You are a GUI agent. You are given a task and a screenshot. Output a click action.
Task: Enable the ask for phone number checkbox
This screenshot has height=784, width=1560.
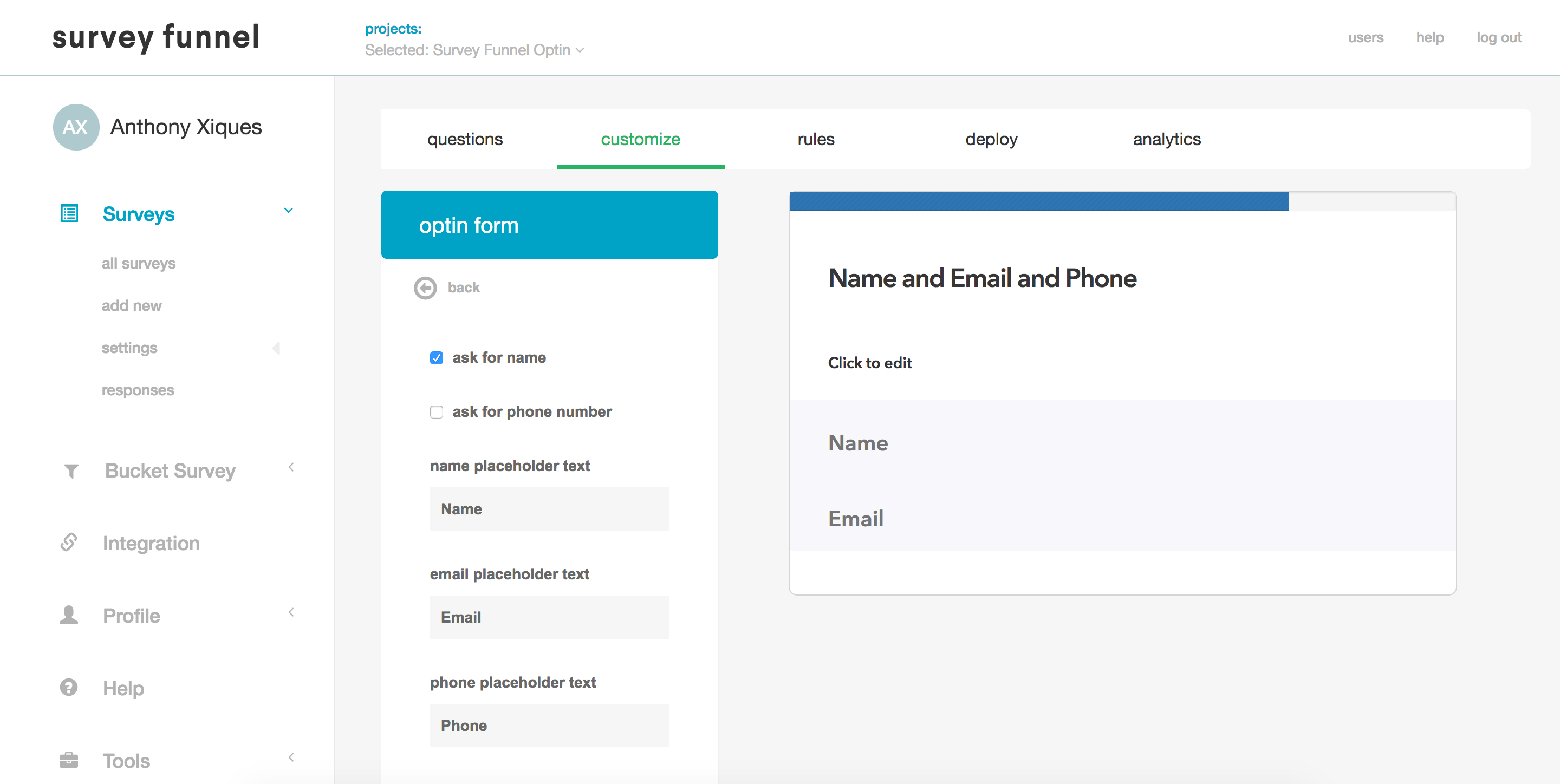pos(436,412)
